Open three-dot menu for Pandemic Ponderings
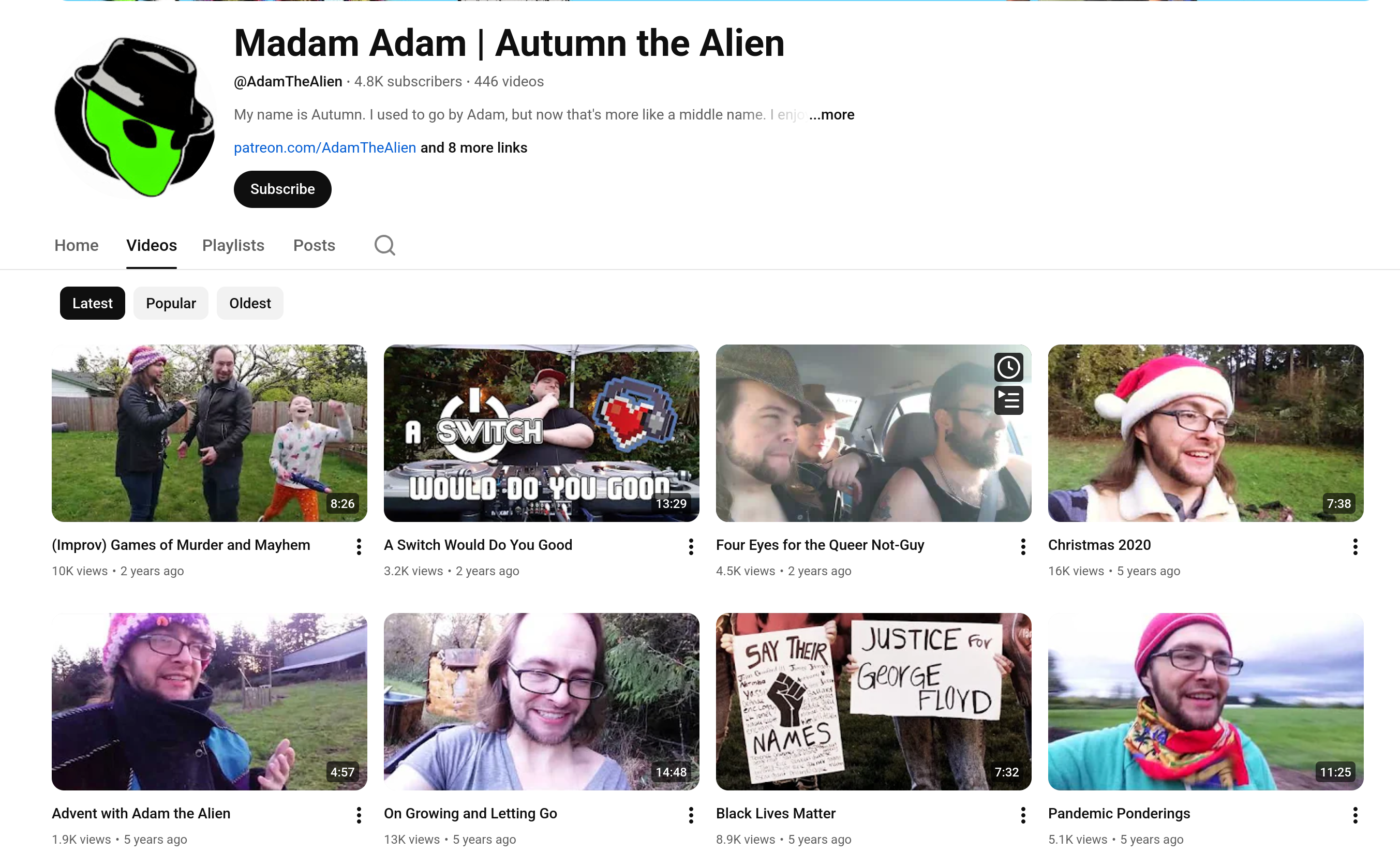The width and height of the screenshot is (1400, 867). tap(1356, 815)
